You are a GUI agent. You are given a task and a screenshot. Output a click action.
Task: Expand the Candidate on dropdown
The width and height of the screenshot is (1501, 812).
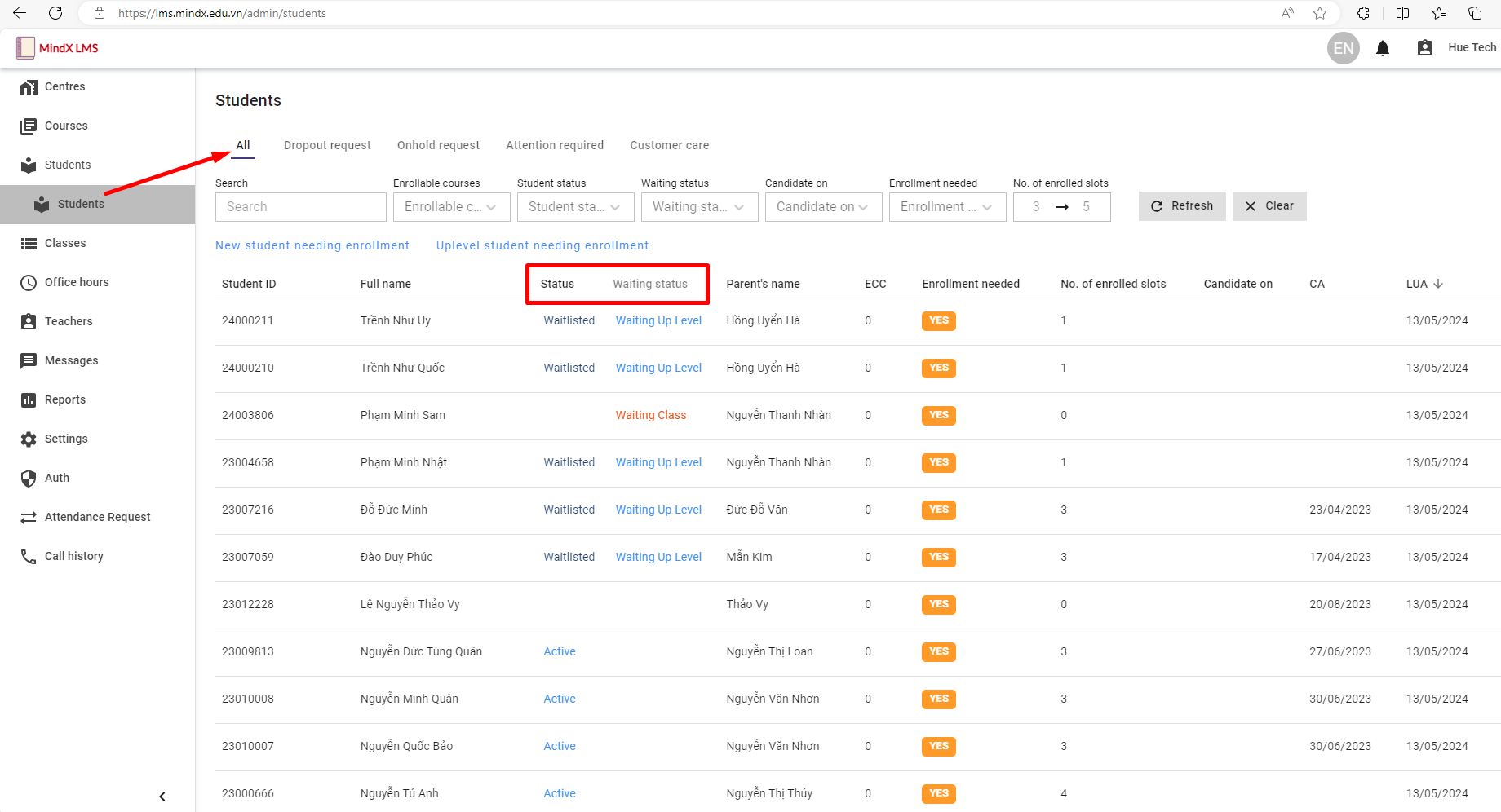pyautogui.click(x=823, y=207)
